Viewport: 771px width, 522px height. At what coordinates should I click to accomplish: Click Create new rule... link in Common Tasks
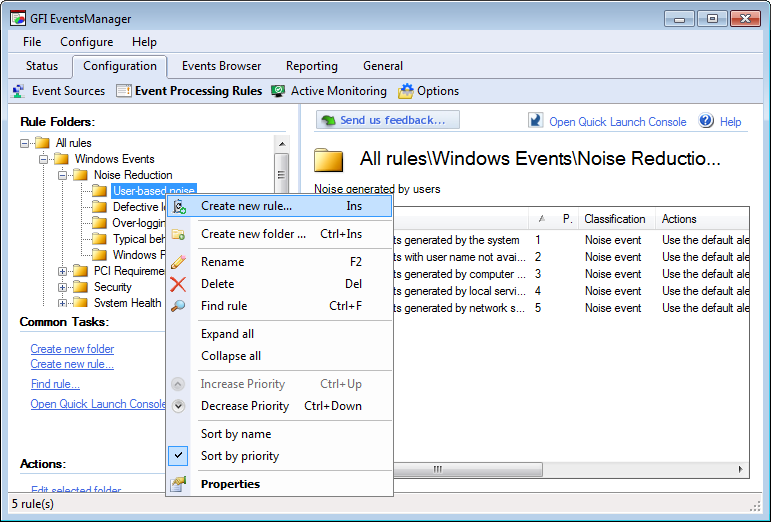[x=72, y=364]
